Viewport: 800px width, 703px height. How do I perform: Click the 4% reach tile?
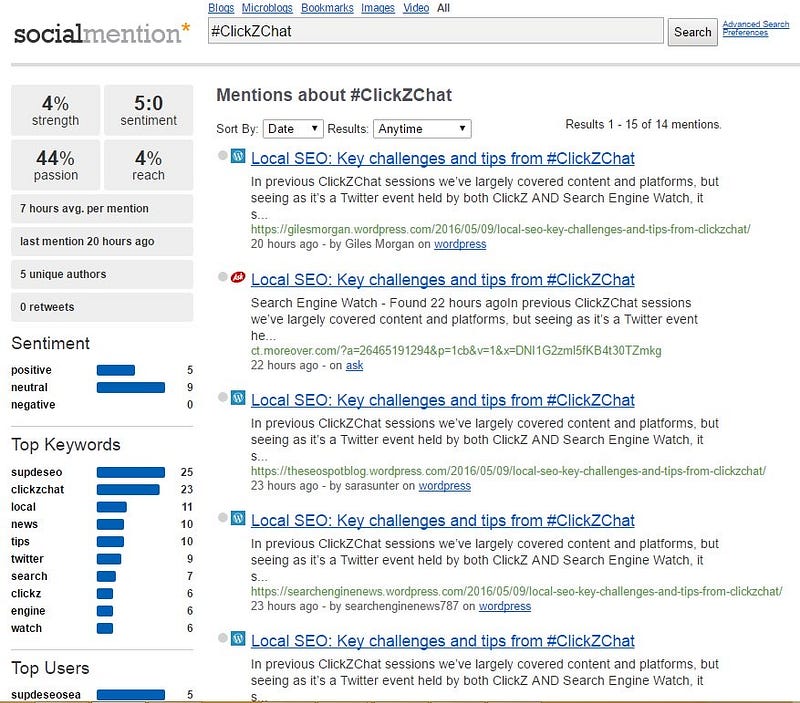click(x=148, y=165)
